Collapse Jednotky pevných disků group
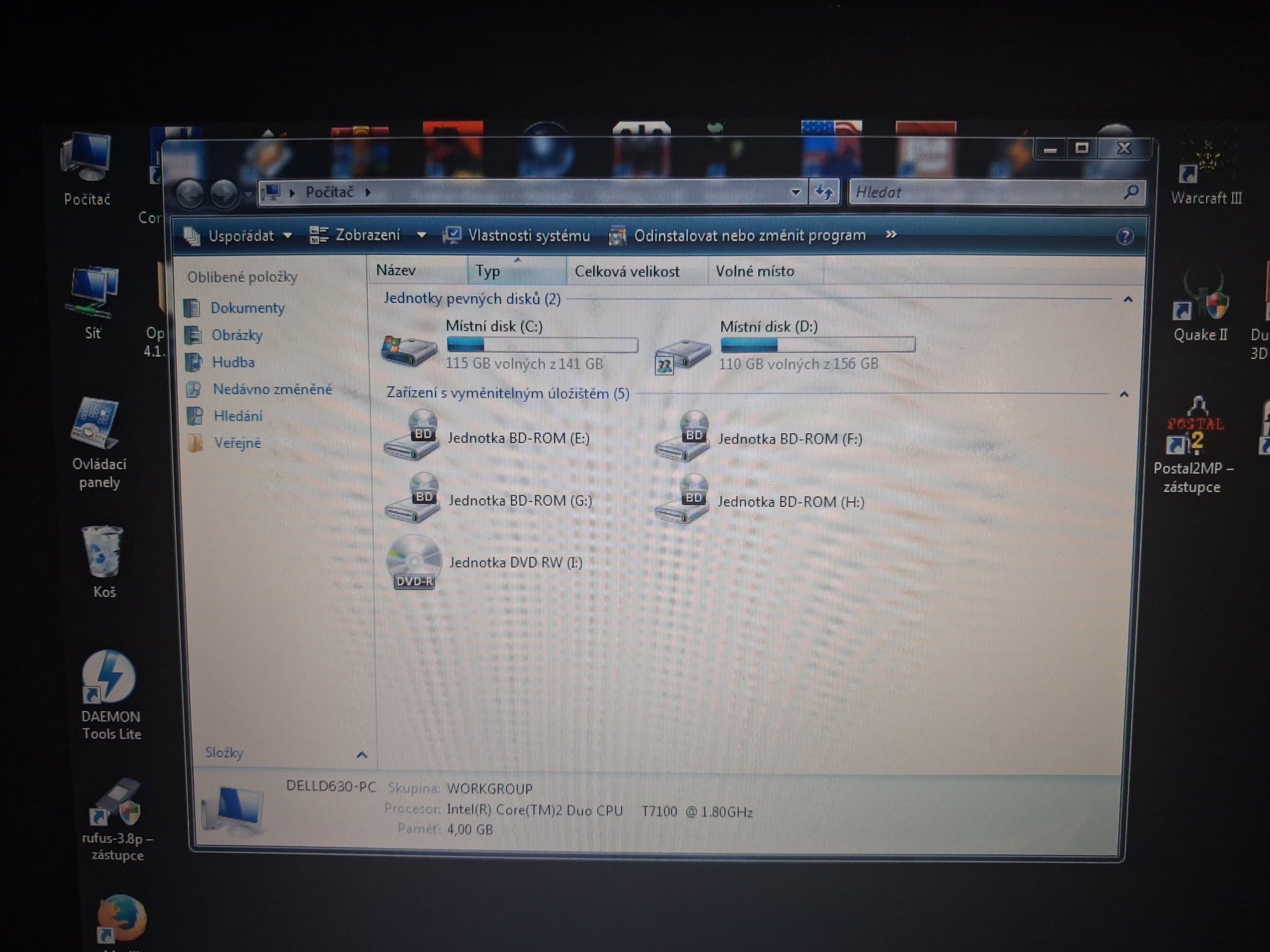This screenshot has height=952, width=1270. [1128, 299]
